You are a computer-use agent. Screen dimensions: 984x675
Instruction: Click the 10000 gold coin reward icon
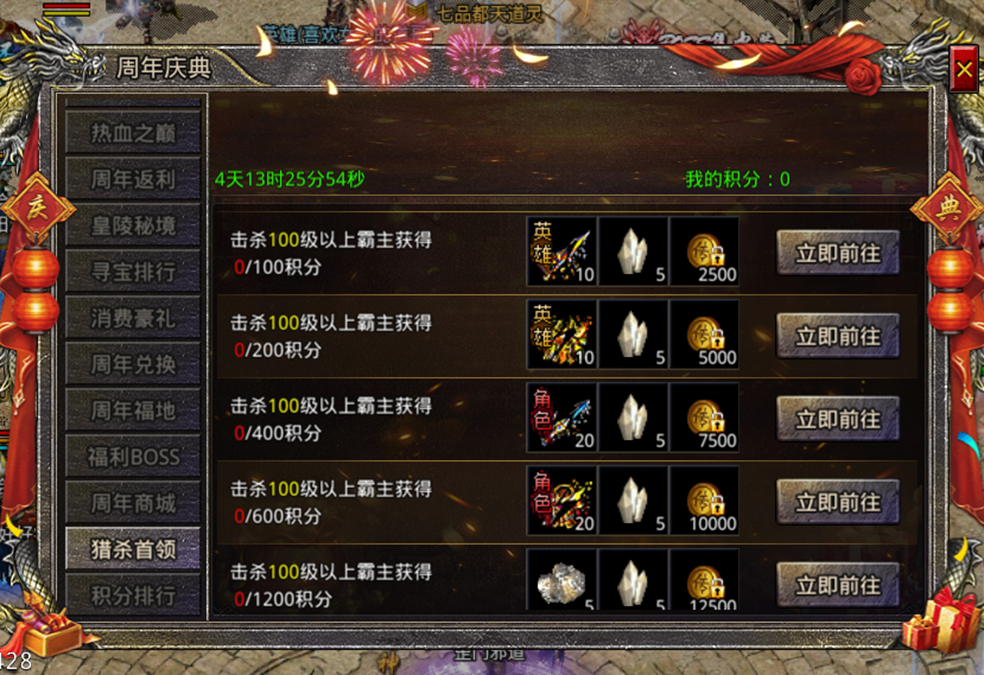coord(704,501)
